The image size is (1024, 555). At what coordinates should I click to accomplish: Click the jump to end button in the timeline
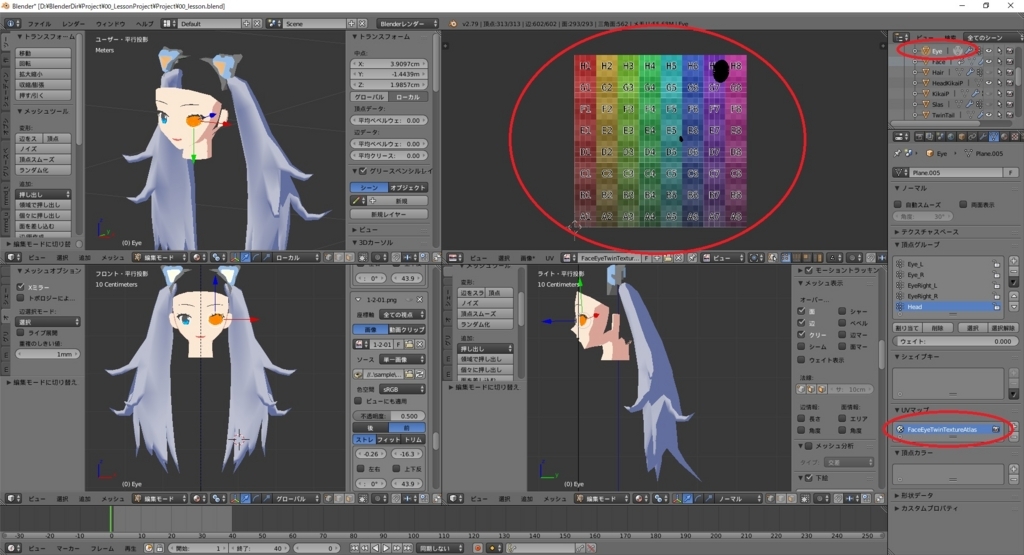coord(407,548)
